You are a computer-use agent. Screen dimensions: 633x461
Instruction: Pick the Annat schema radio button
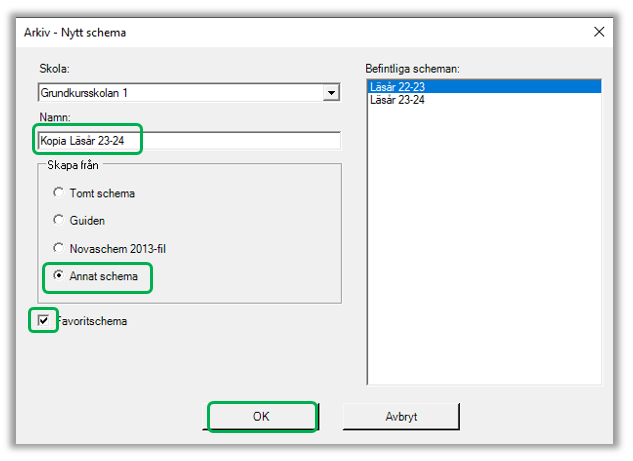pos(59,275)
